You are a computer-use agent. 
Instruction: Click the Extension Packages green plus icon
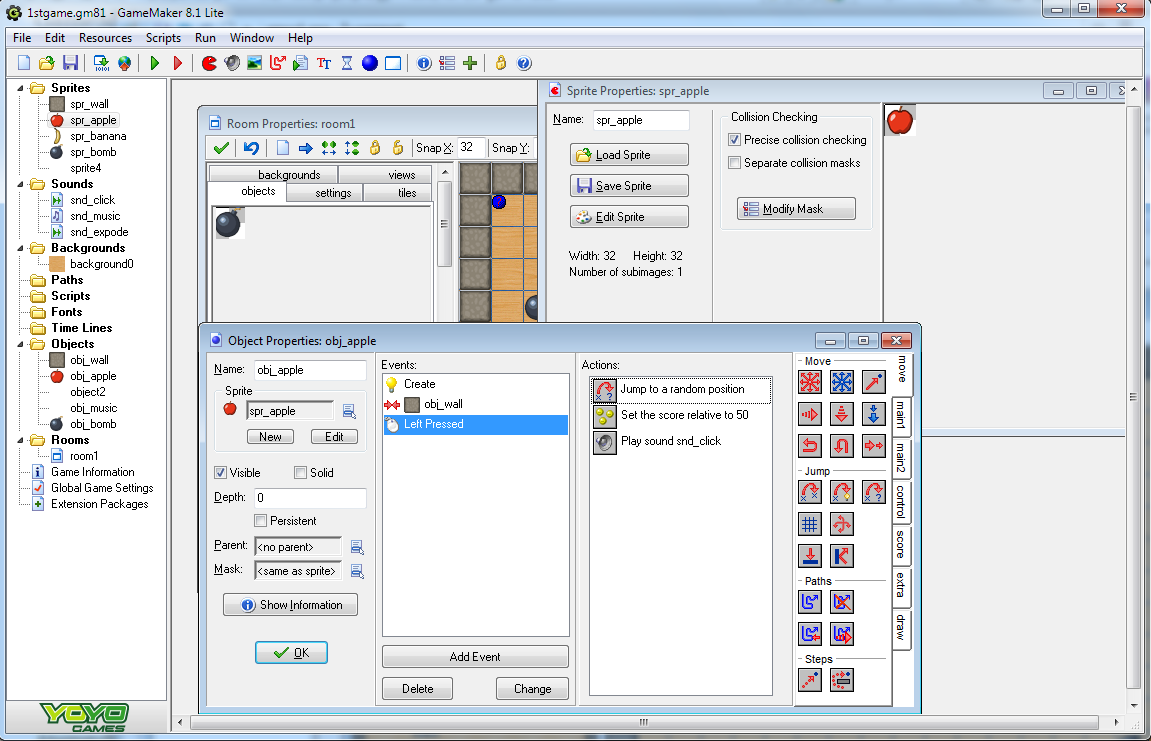click(x=470, y=63)
